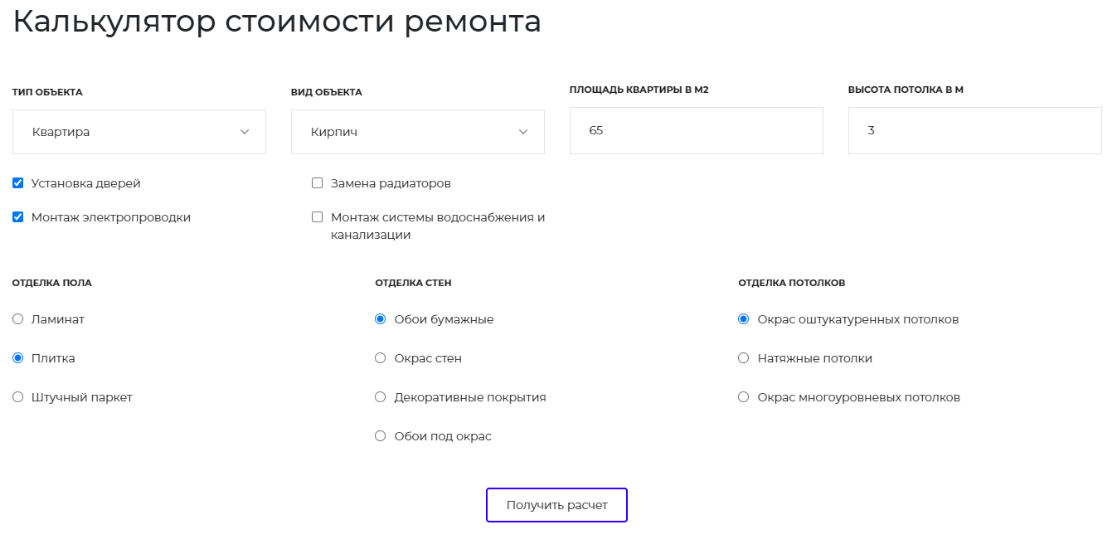Select Обои под окрас radio button
The width and height of the screenshot is (1117, 539).
coord(380,436)
